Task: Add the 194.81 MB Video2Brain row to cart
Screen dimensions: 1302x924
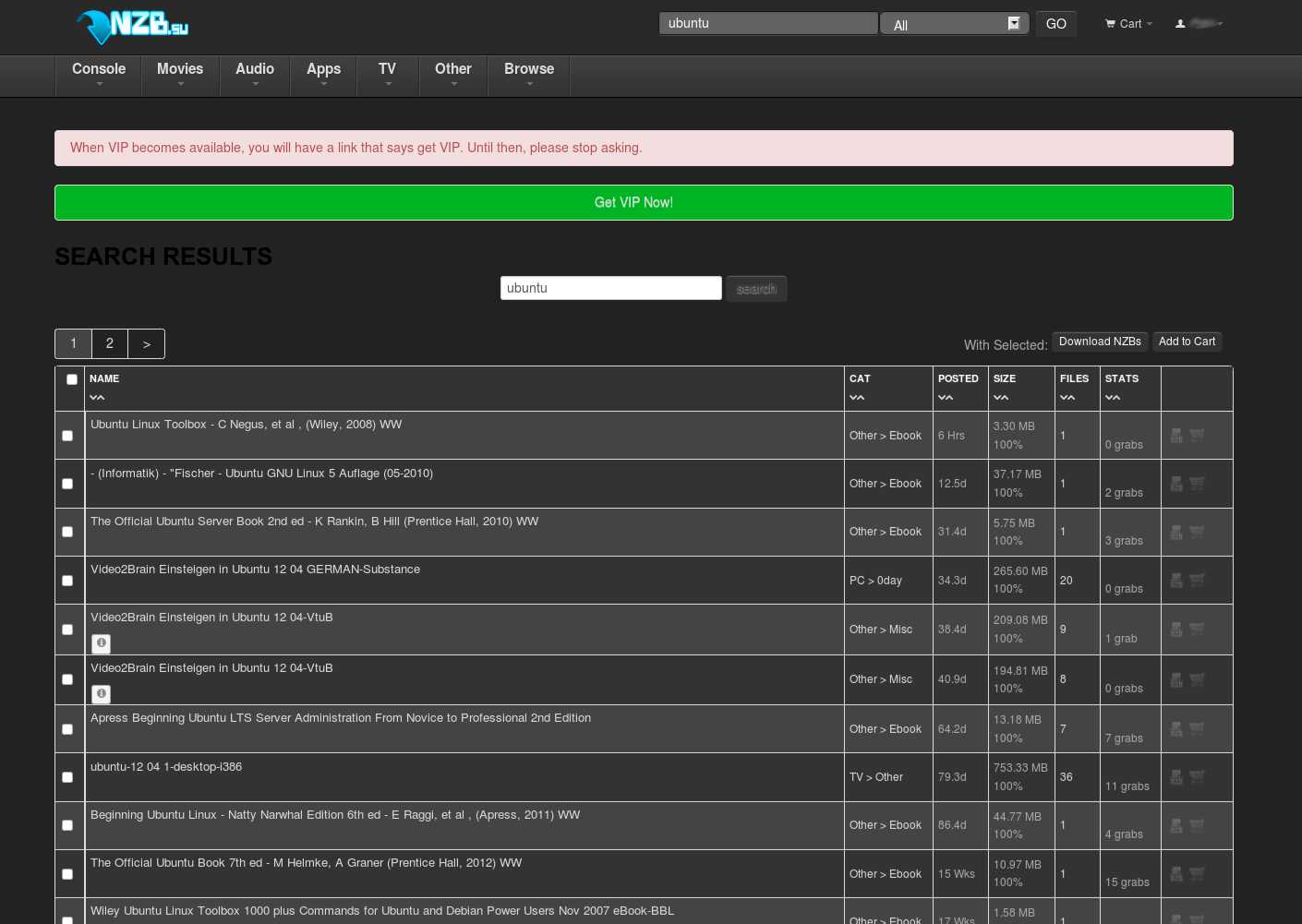Action: pos(1197,680)
